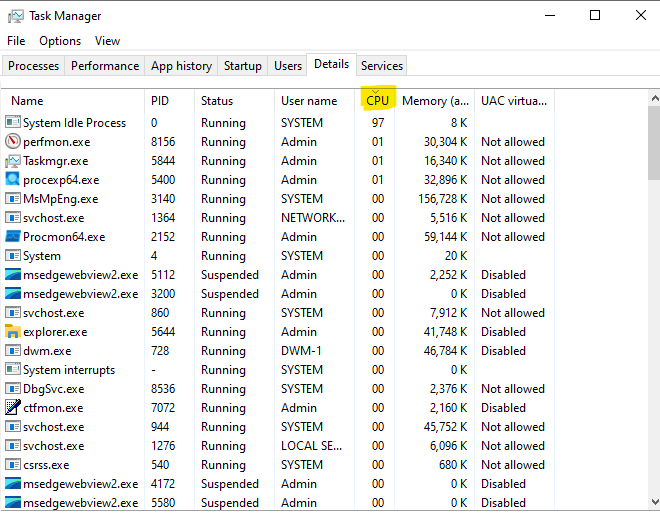
Task: Switch to the Startup tab
Action: [x=242, y=66]
